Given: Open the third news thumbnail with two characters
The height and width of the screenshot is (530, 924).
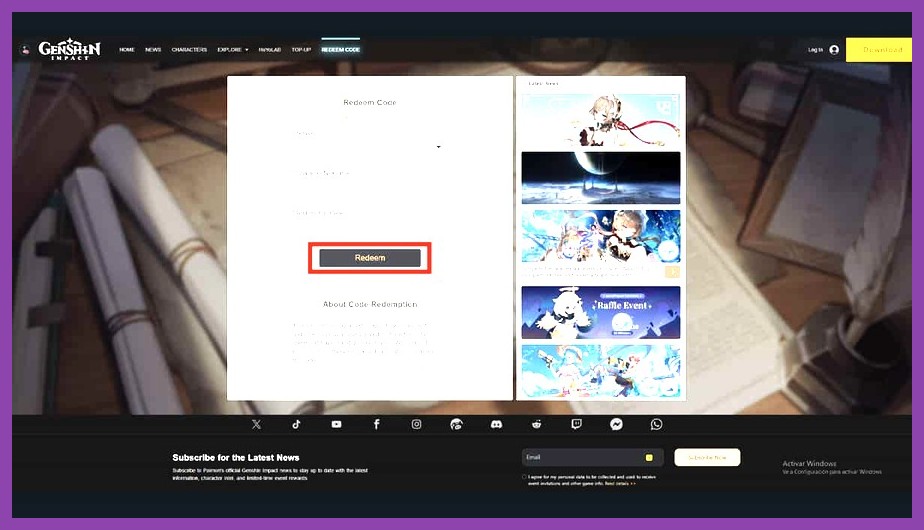Looking at the screenshot, I should point(600,236).
